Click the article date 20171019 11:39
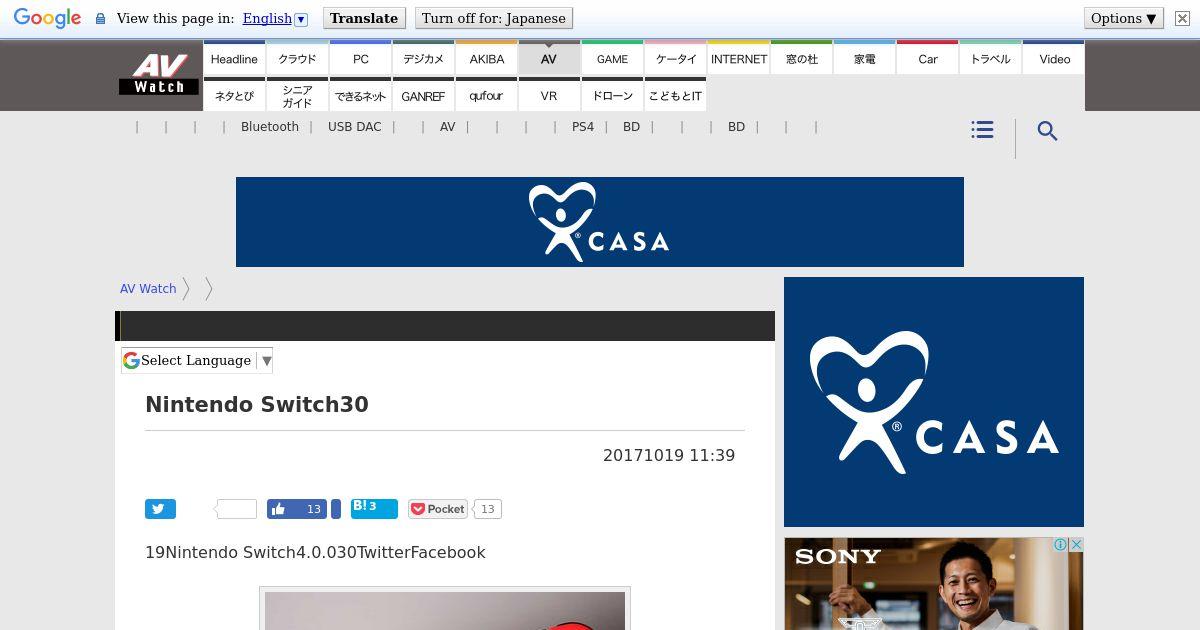The height and width of the screenshot is (630, 1200). tap(669, 455)
